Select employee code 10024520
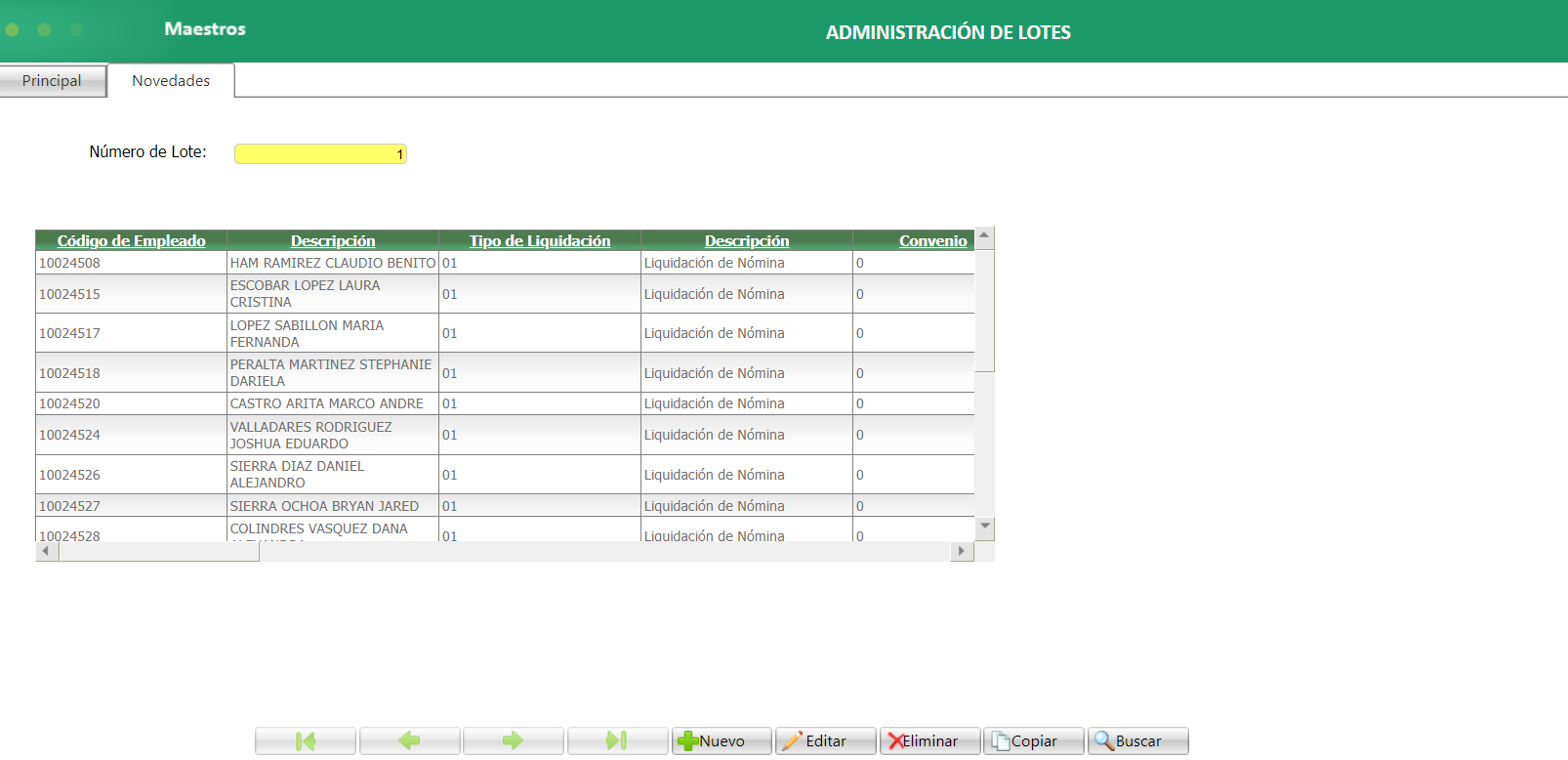The width and height of the screenshot is (1568, 760). point(131,403)
